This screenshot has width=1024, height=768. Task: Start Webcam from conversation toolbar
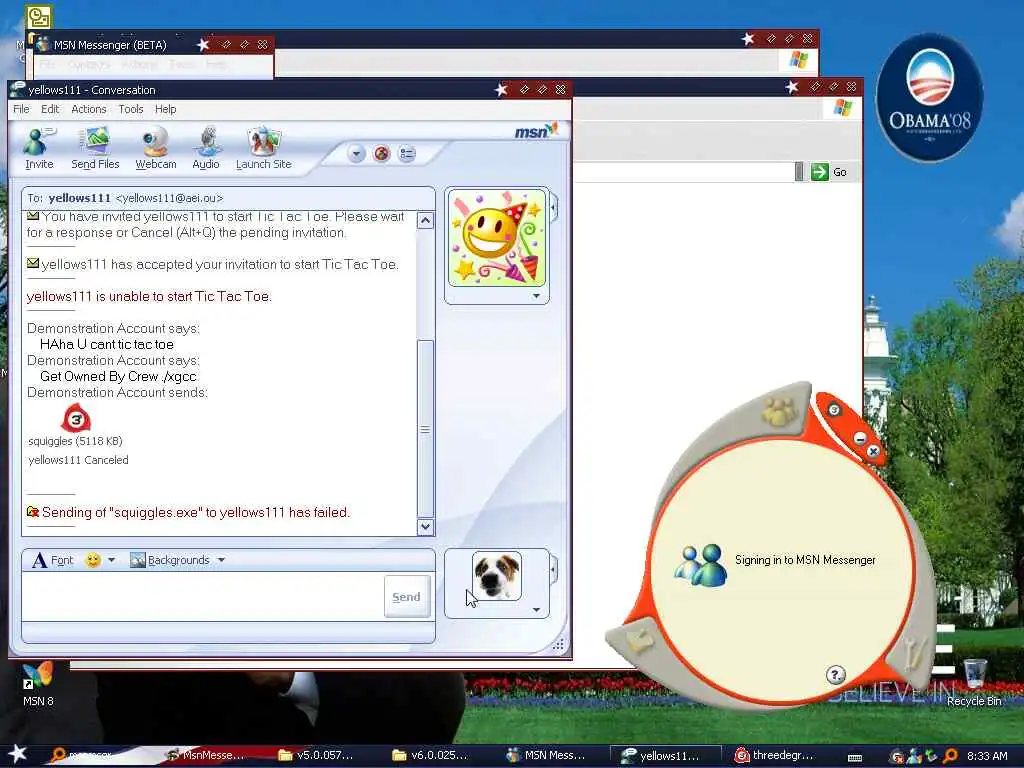(x=155, y=148)
